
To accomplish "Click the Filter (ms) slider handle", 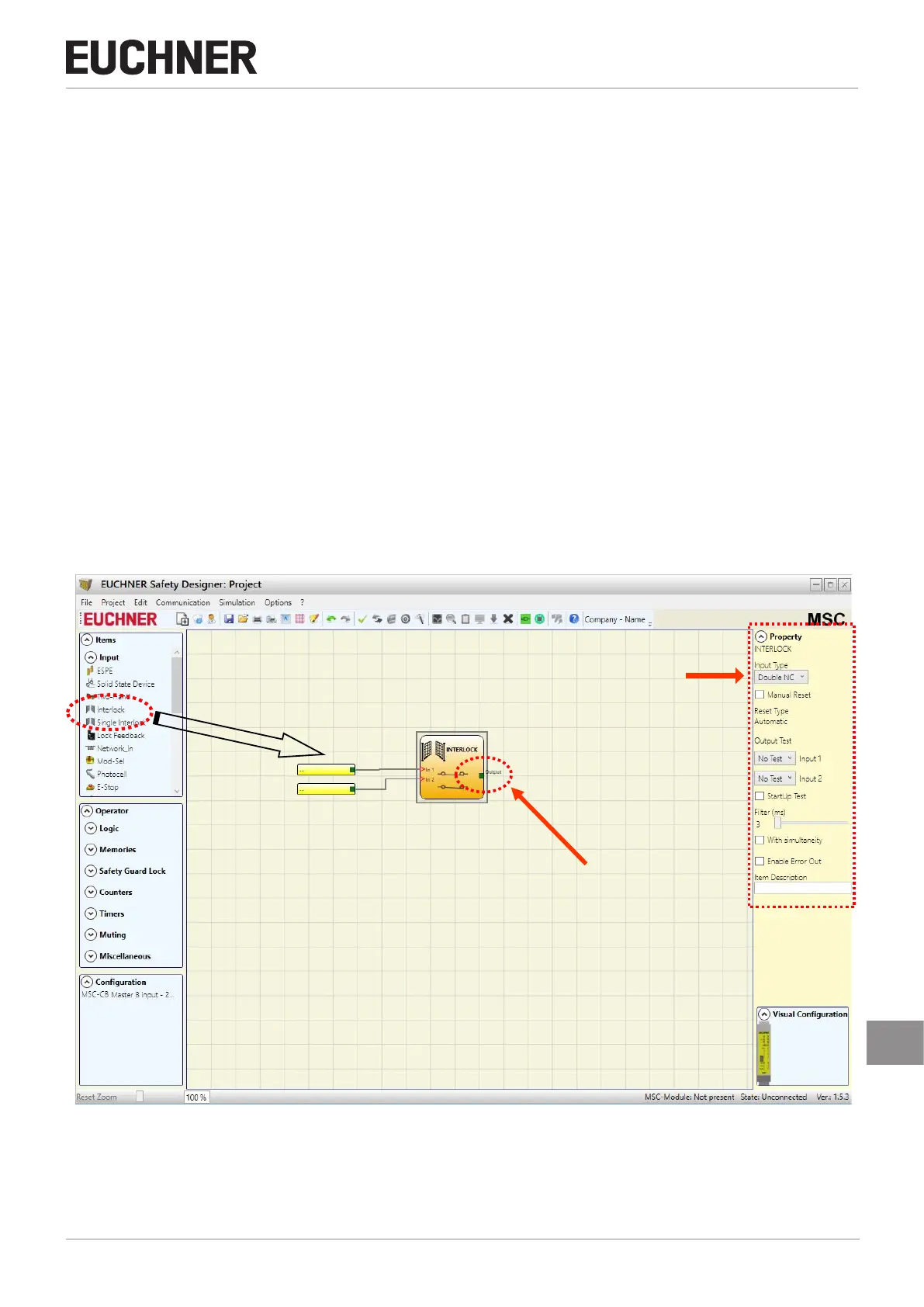I will point(777,823).
